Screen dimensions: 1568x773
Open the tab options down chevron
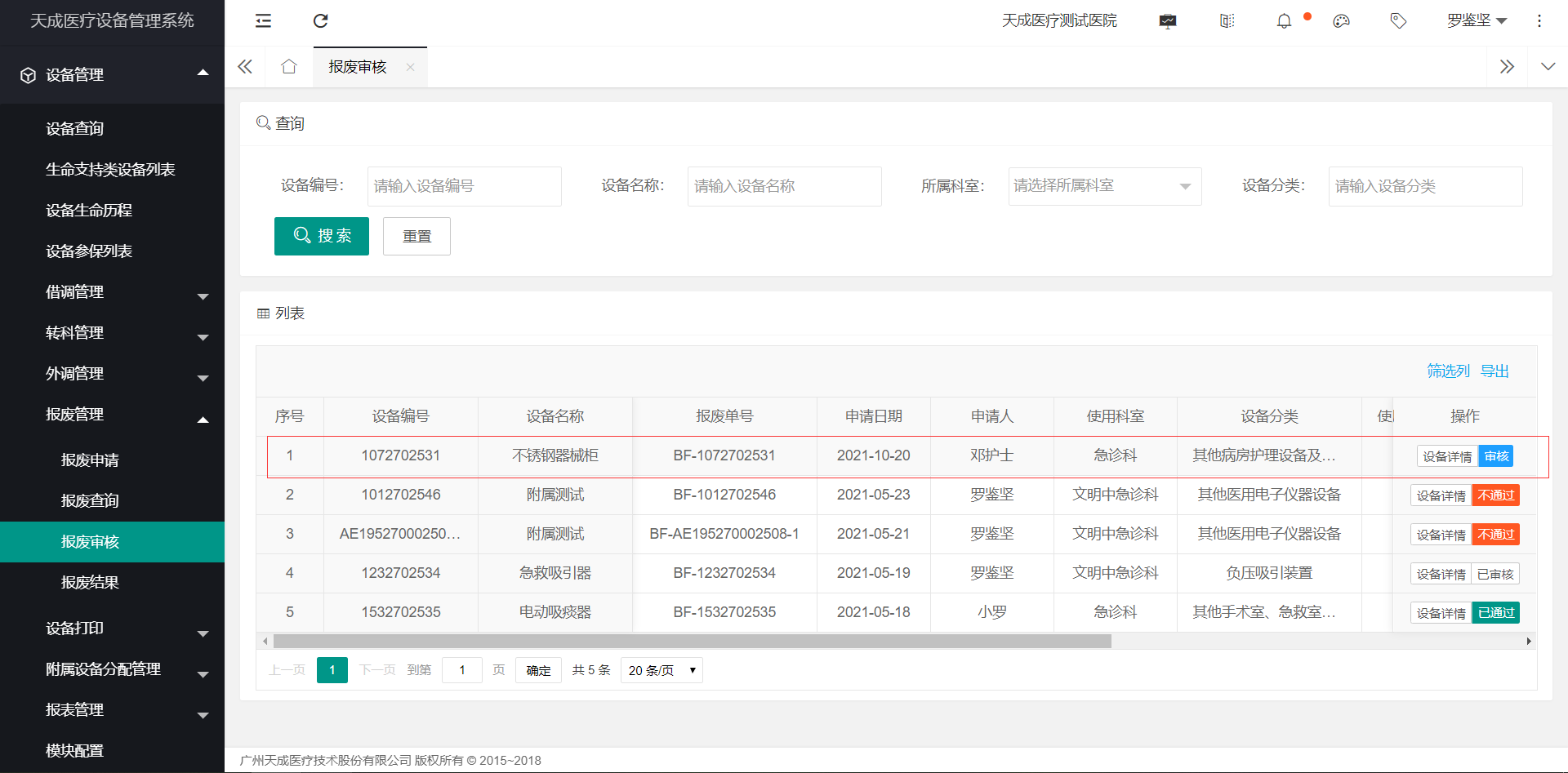coord(1548,67)
